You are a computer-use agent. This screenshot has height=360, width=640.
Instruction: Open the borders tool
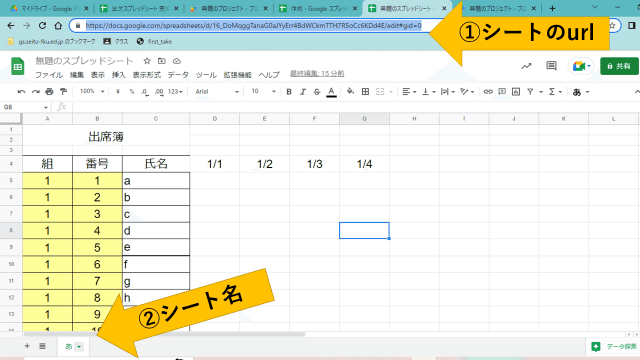(x=365, y=92)
